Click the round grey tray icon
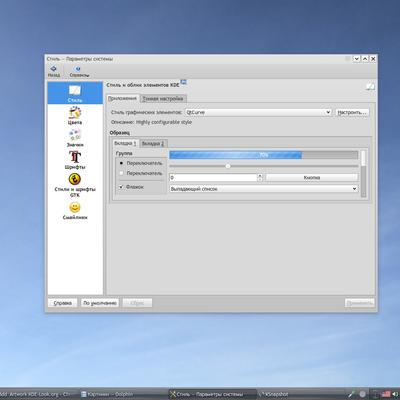The width and height of the screenshot is (400, 400). coord(362,394)
